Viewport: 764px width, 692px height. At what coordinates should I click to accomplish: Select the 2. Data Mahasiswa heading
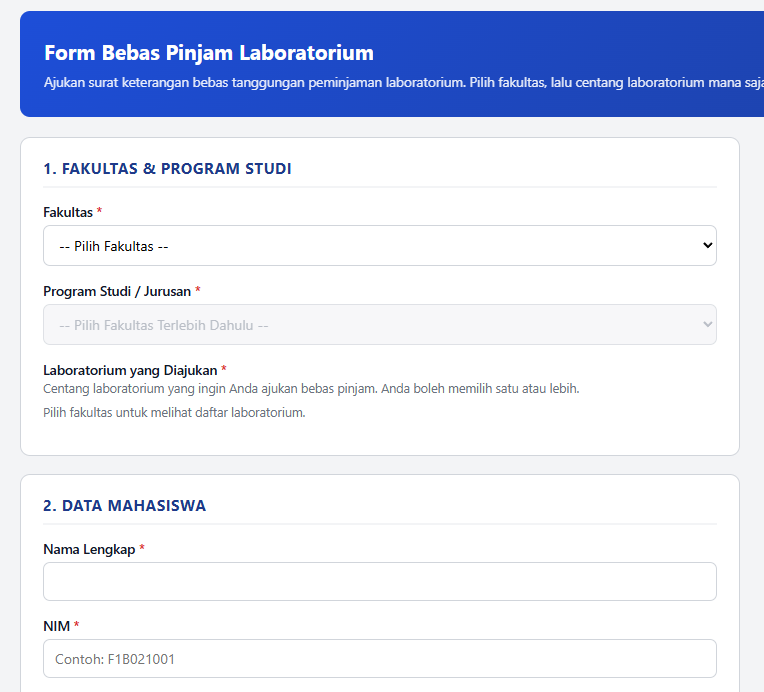pos(125,506)
